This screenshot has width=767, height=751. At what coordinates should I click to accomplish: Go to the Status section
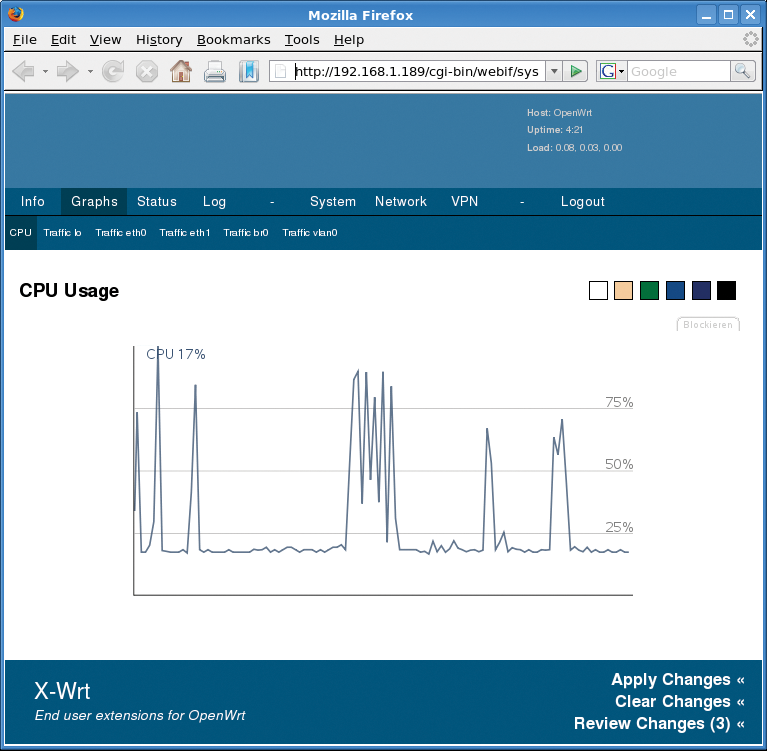click(x=157, y=202)
